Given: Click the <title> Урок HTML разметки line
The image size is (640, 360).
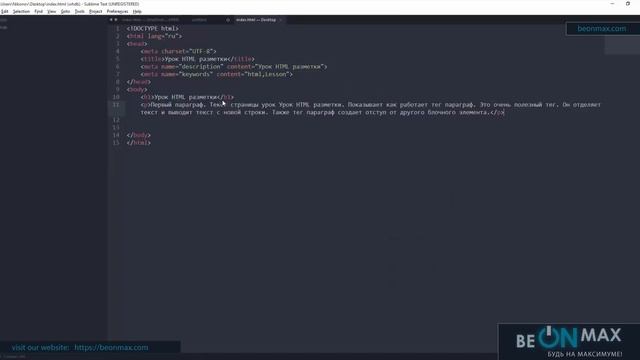Looking at the screenshot, I should click(x=198, y=59).
